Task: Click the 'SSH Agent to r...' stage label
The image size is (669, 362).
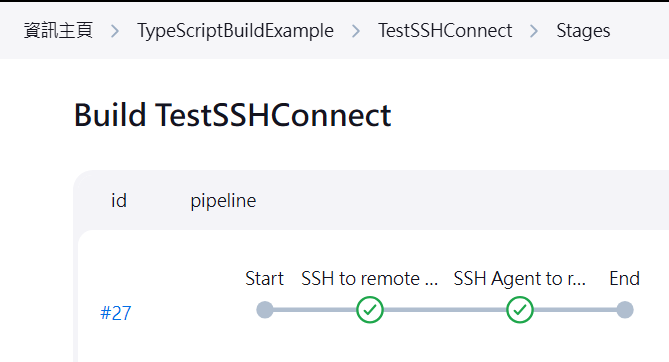Action: 520,279
